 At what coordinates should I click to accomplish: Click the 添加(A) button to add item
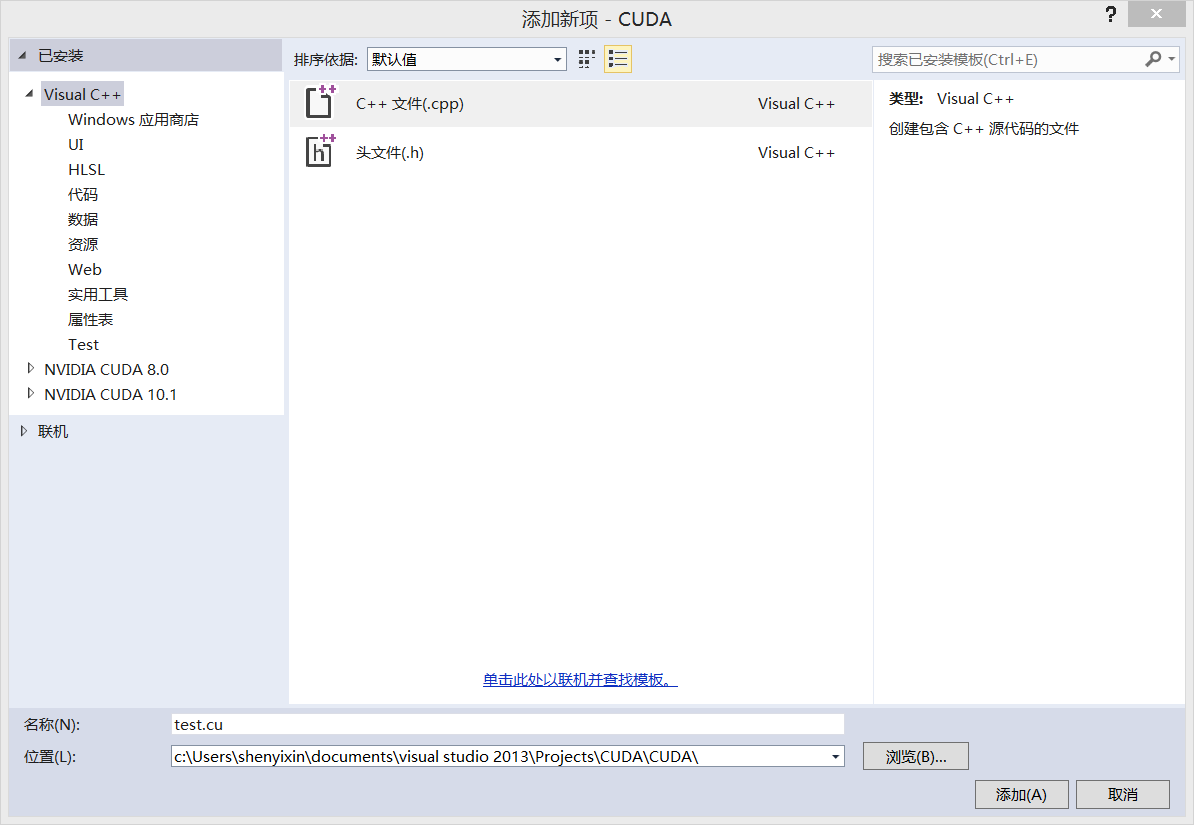(1021, 793)
